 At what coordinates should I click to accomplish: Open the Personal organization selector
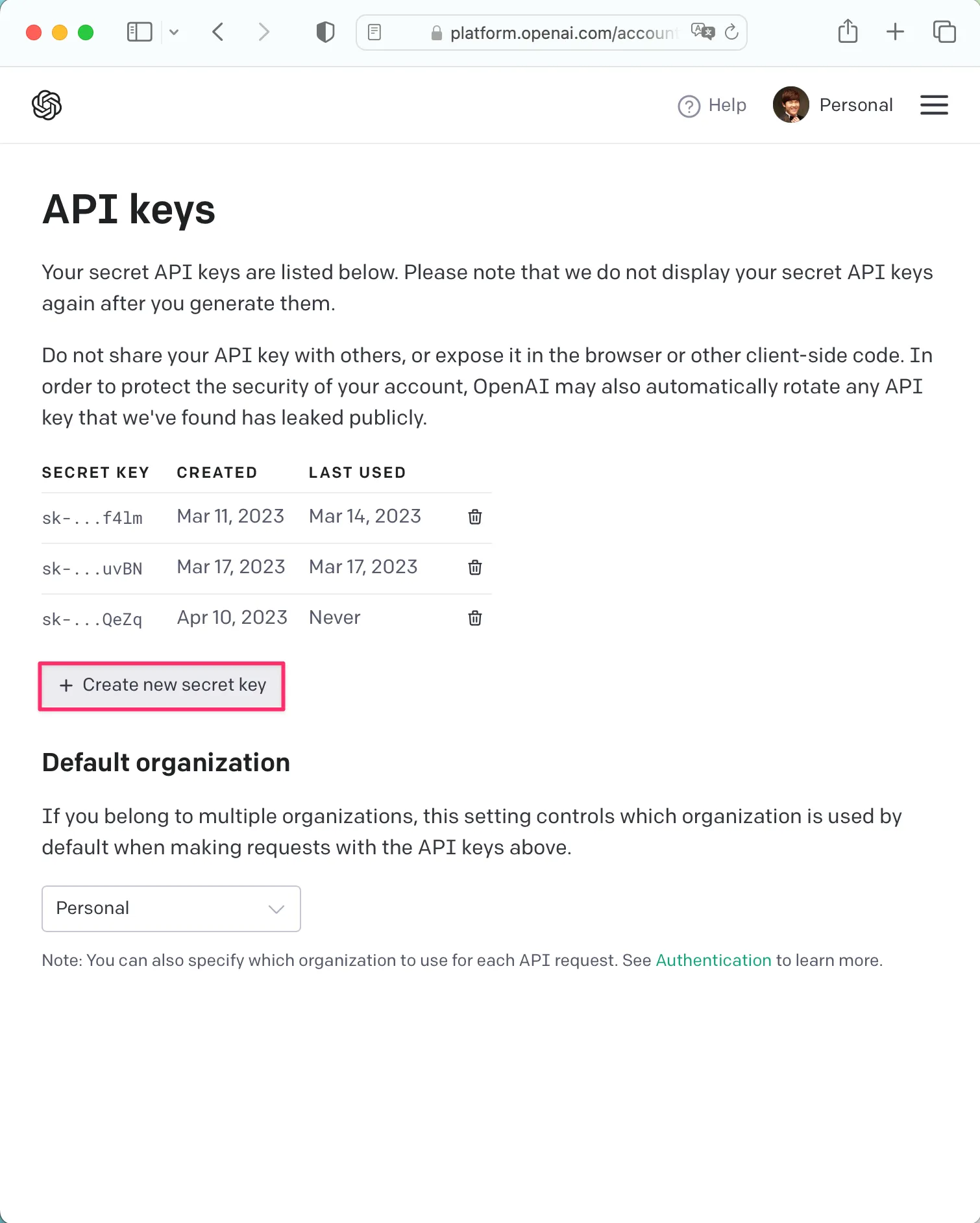pyautogui.click(x=171, y=909)
